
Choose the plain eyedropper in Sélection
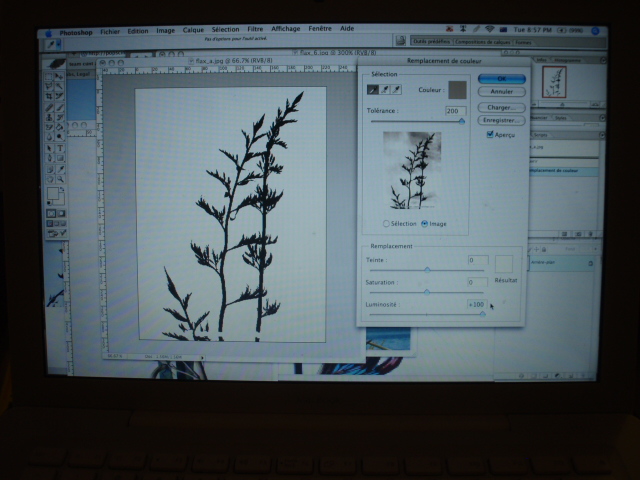(373, 89)
